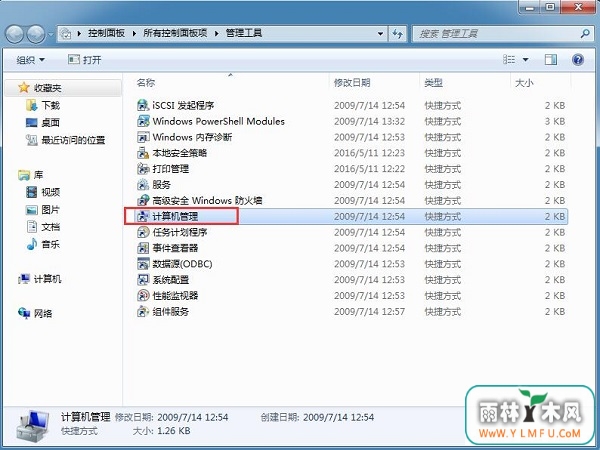This screenshot has width=600, height=450.
Task: Click the 打开 toolbar button
Action: click(x=85, y=60)
